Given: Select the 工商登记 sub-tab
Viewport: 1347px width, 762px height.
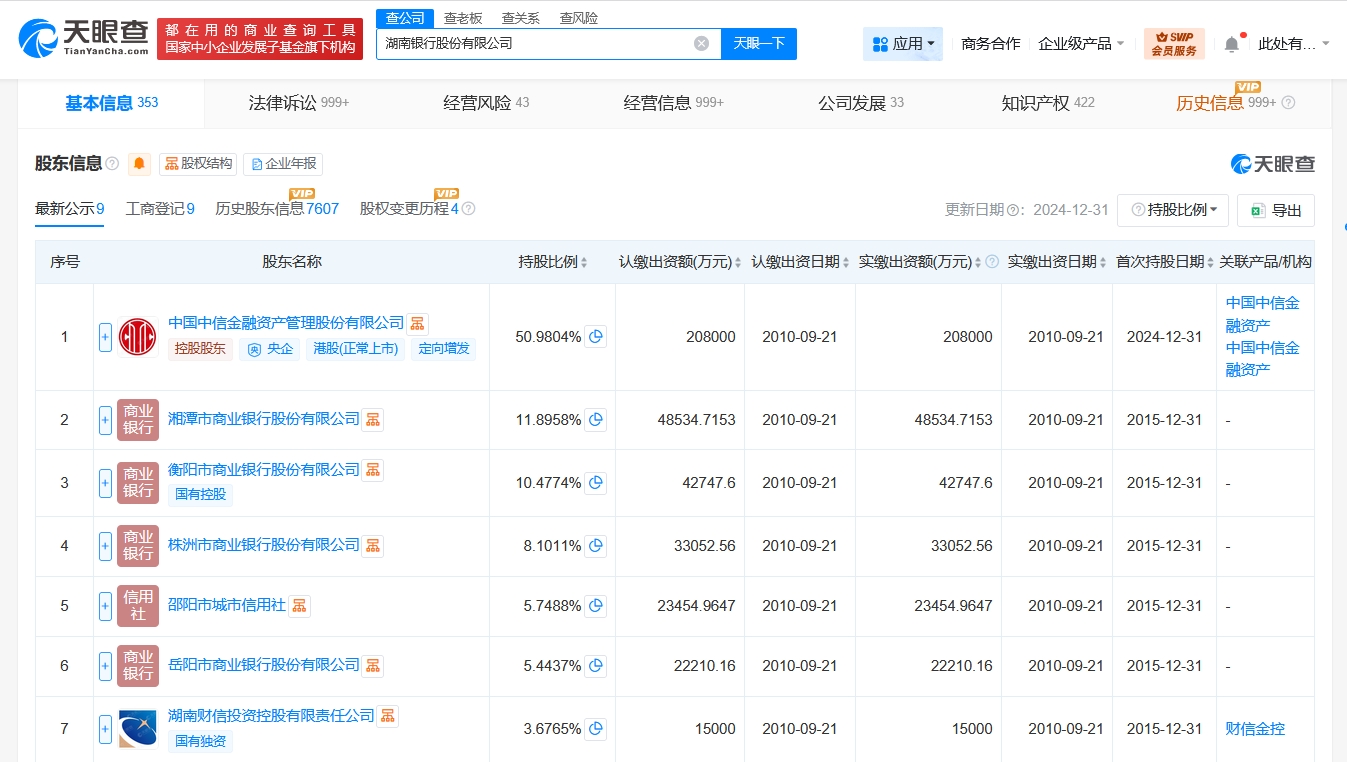Looking at the screenshot, I should click(159, 209).
